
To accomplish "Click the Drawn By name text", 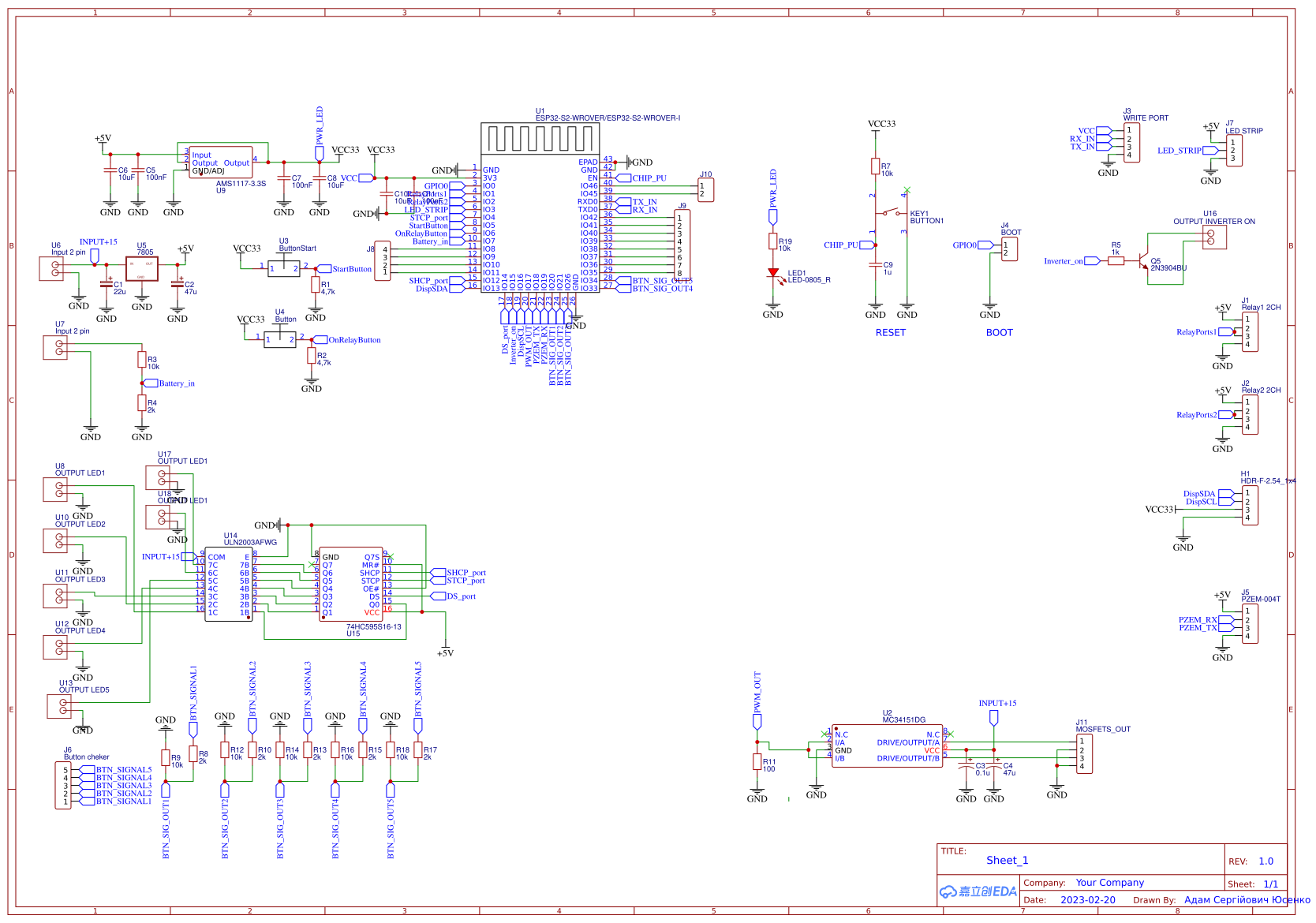I will point(1245,899).
